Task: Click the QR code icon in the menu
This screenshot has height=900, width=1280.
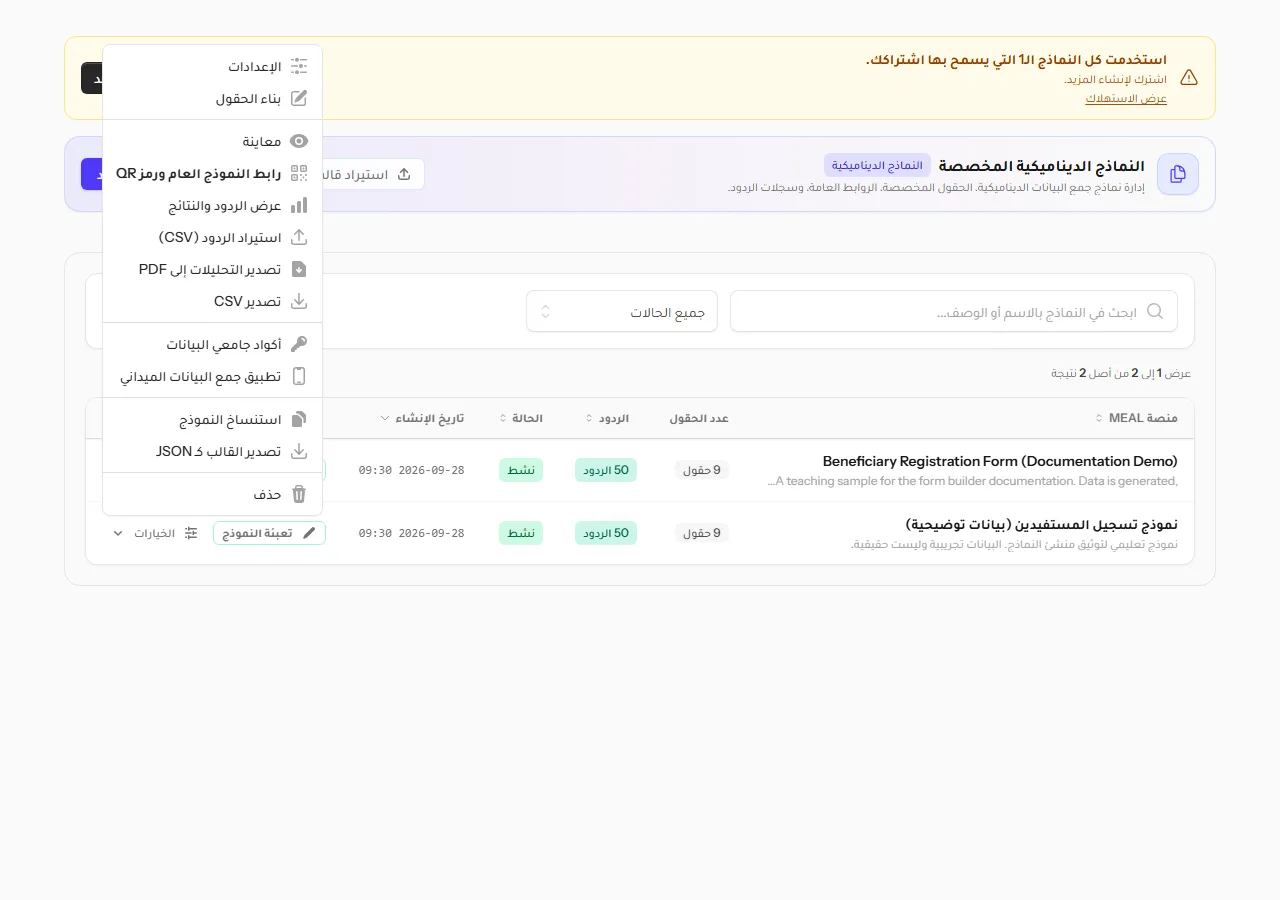Action: point(299,173)
